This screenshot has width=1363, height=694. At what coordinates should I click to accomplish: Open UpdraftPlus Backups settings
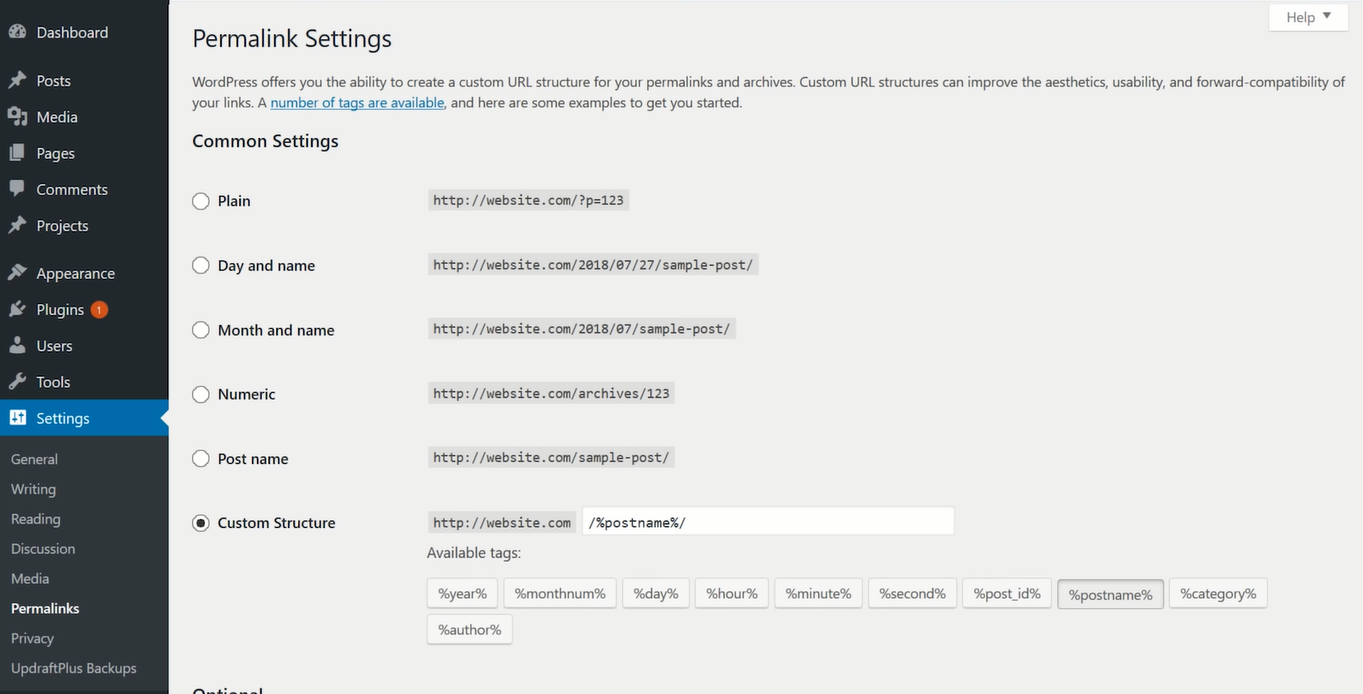(73, 668)
